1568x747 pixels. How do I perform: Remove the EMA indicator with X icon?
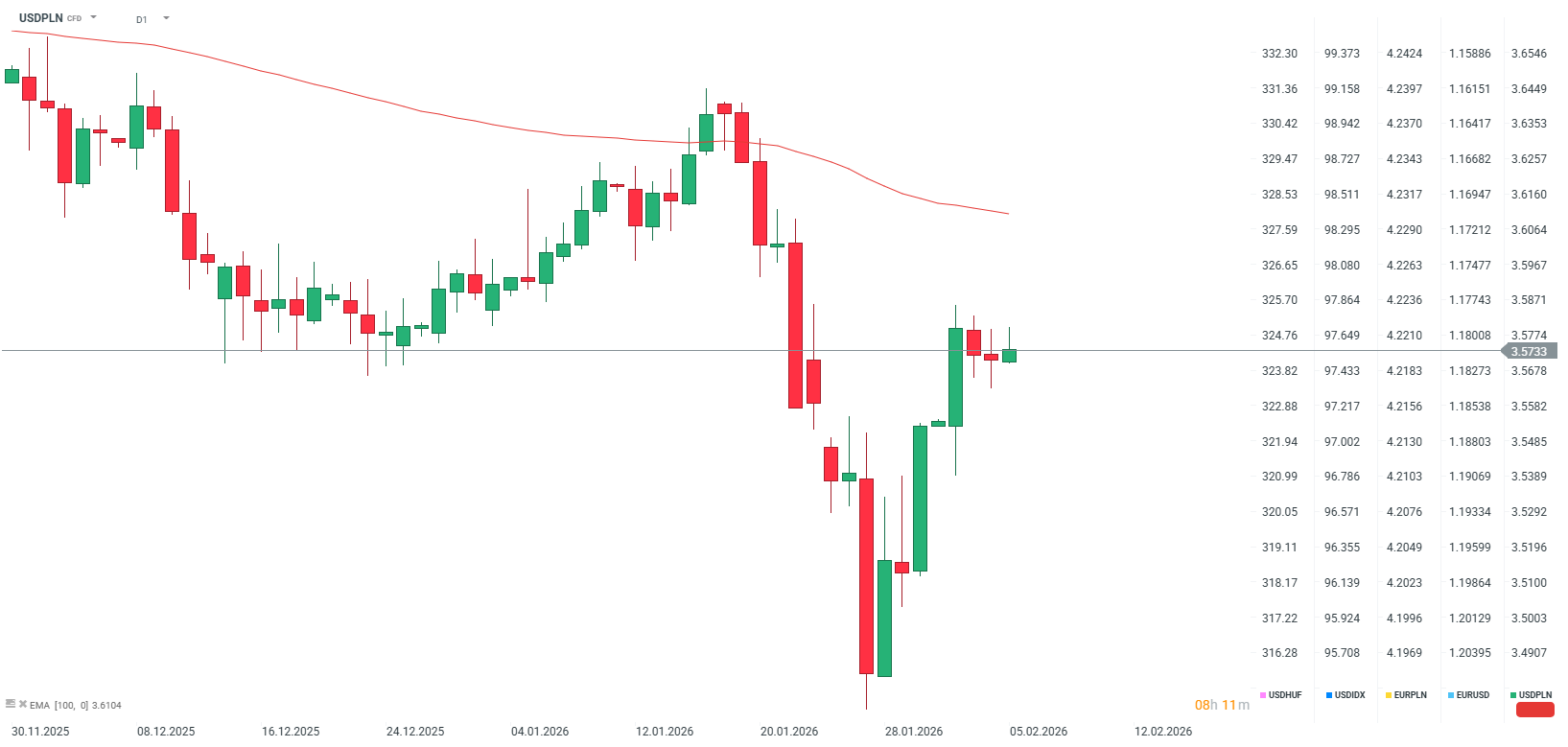[23, 704]
